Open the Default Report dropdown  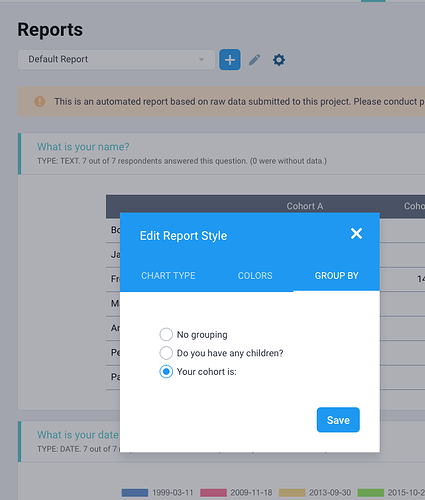[x=116, y=60]
